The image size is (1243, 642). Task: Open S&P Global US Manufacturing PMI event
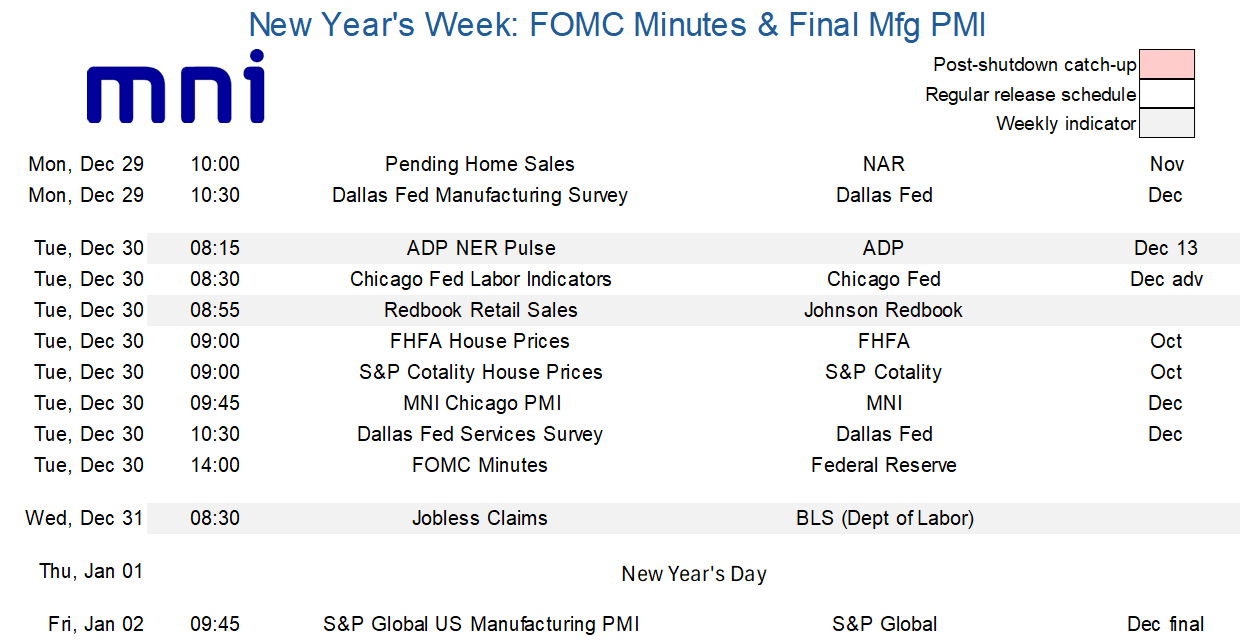(481, 624)
